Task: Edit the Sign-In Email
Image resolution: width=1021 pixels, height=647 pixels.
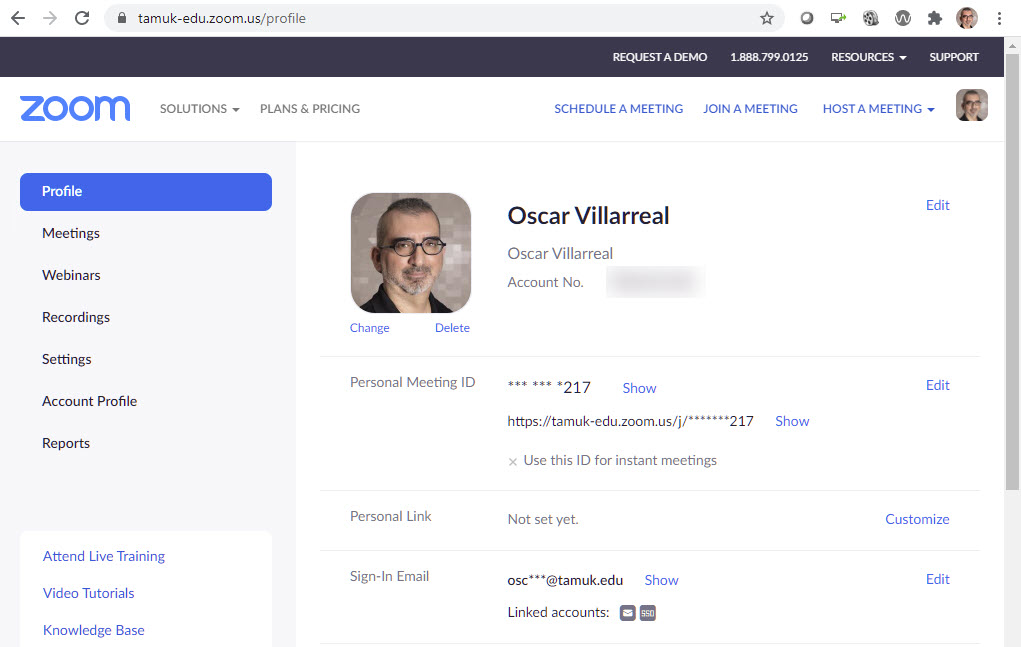Action: (938, 579)
